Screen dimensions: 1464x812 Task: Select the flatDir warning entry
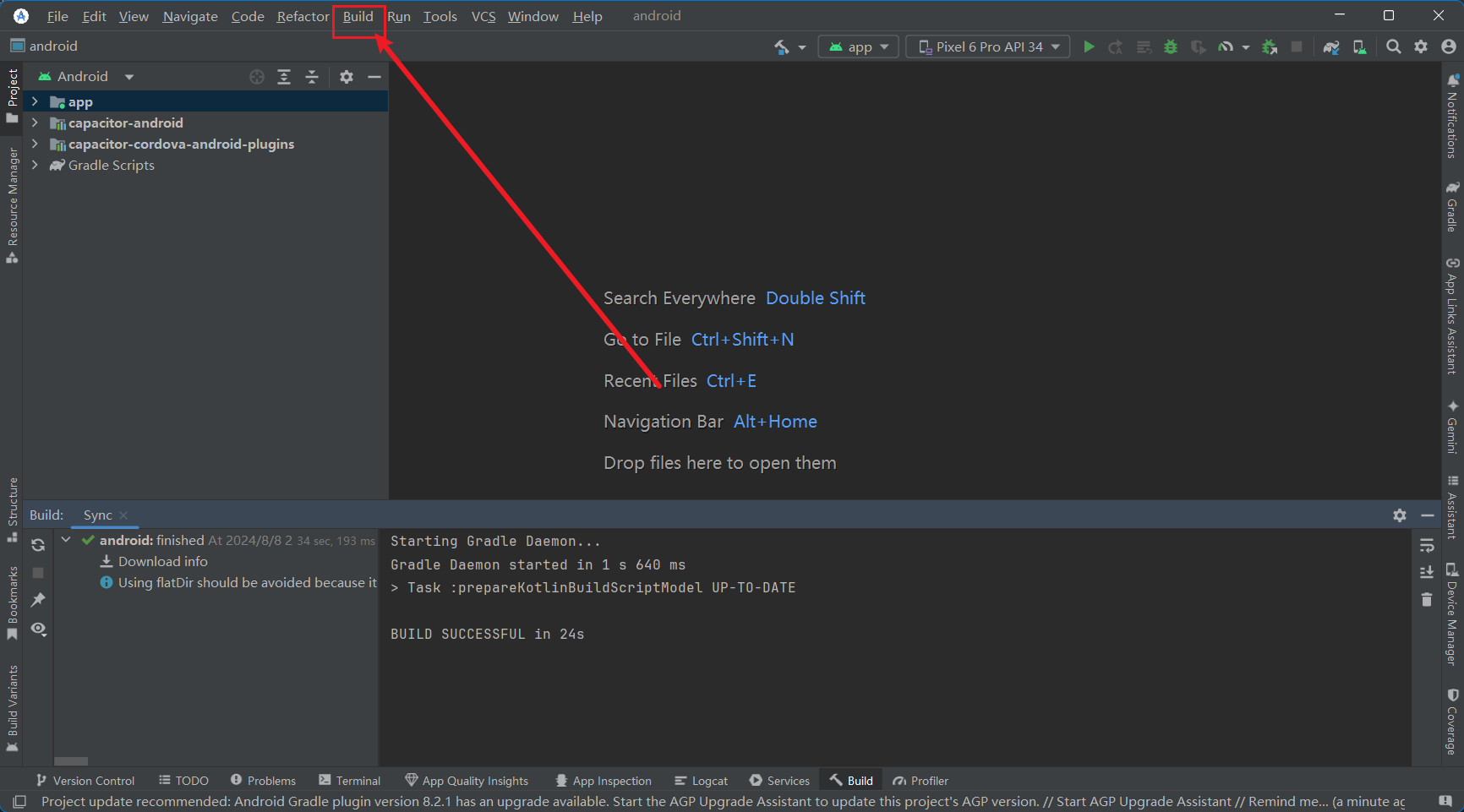238,582
